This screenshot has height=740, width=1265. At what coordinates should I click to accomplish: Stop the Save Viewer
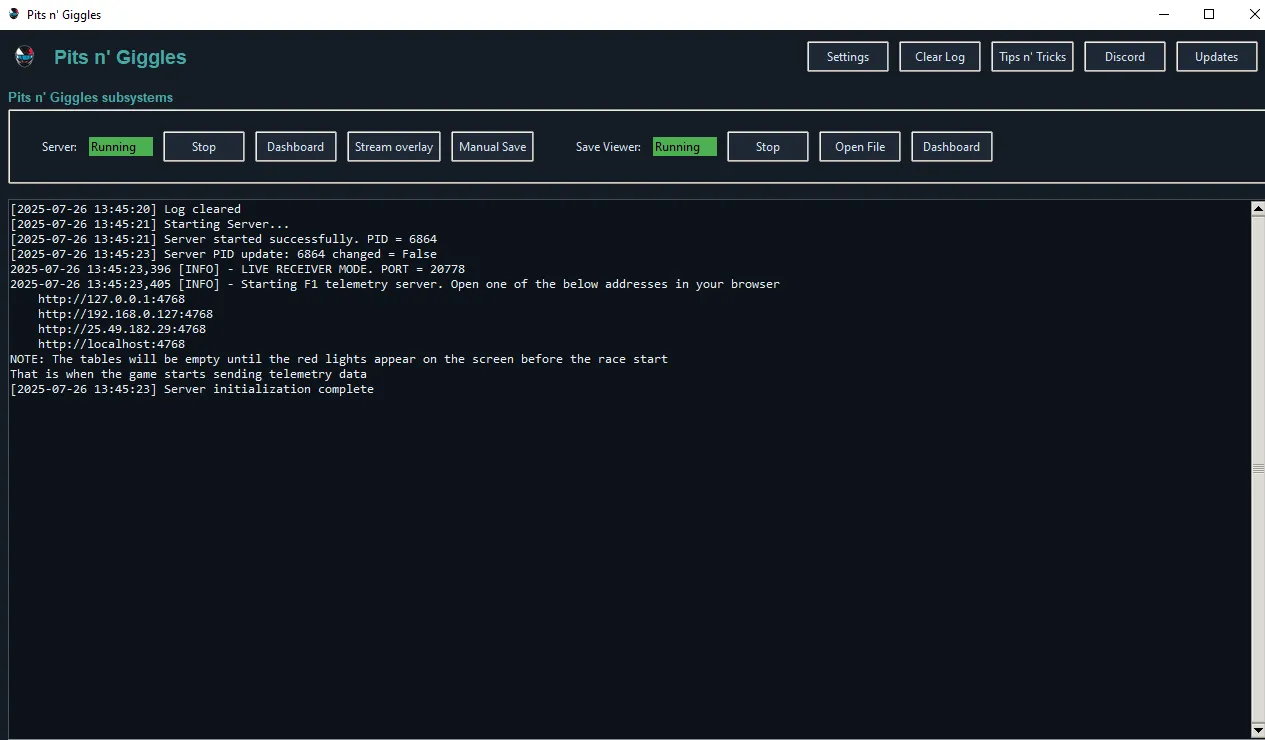pos(767,146)
